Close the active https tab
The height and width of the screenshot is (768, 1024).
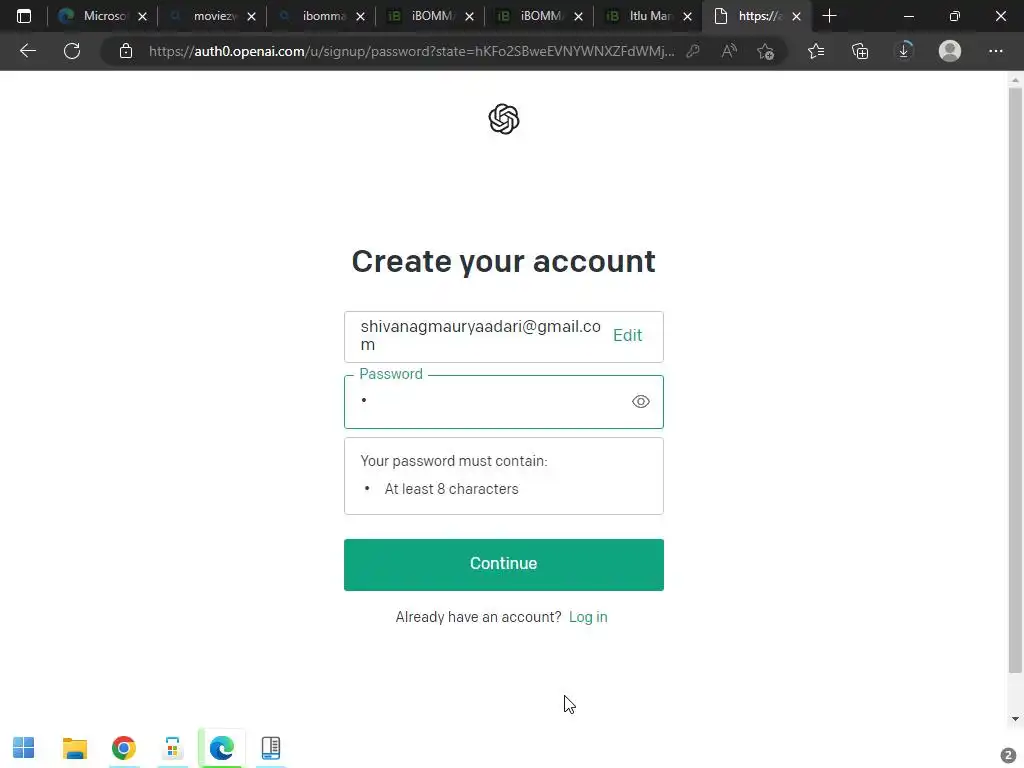tap(796, 17)
